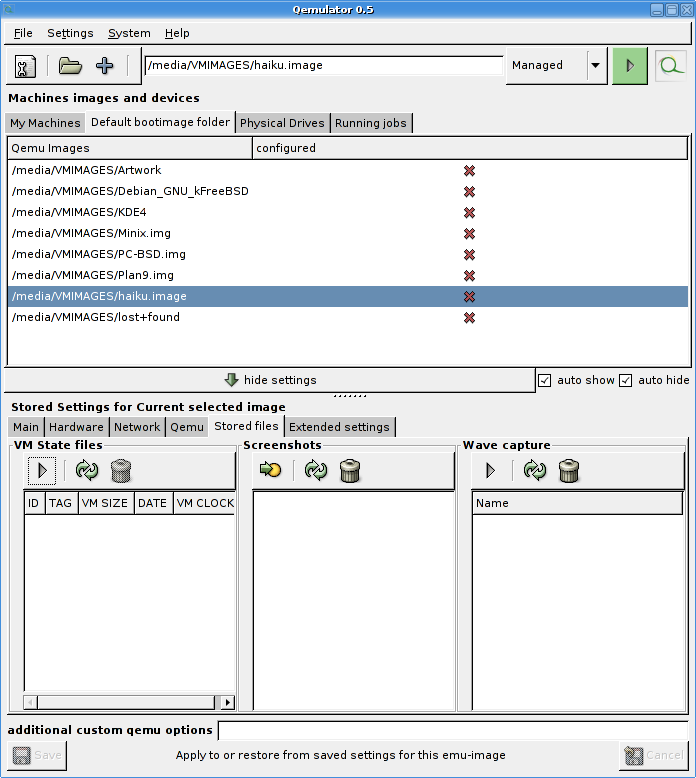The image size is (696, 778).
Task: Sort by Qemu Images column header
Action: [130, 148]
